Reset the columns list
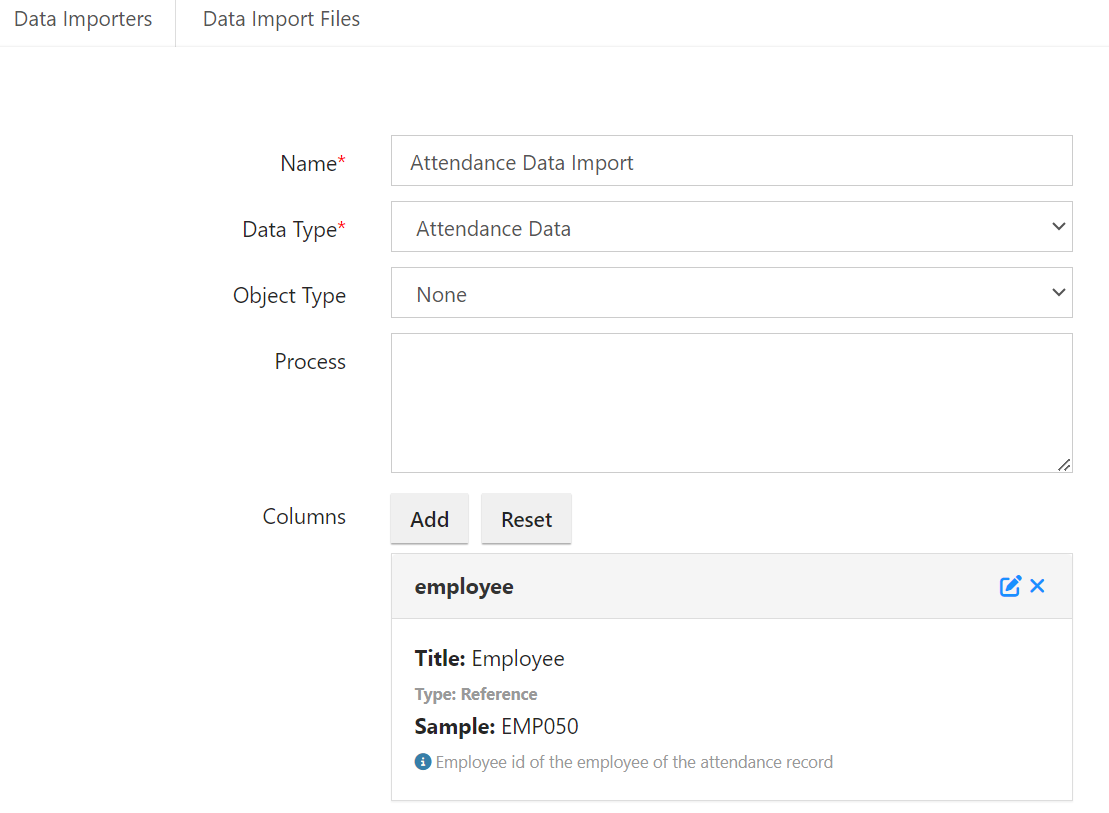 tap(526, 519)
